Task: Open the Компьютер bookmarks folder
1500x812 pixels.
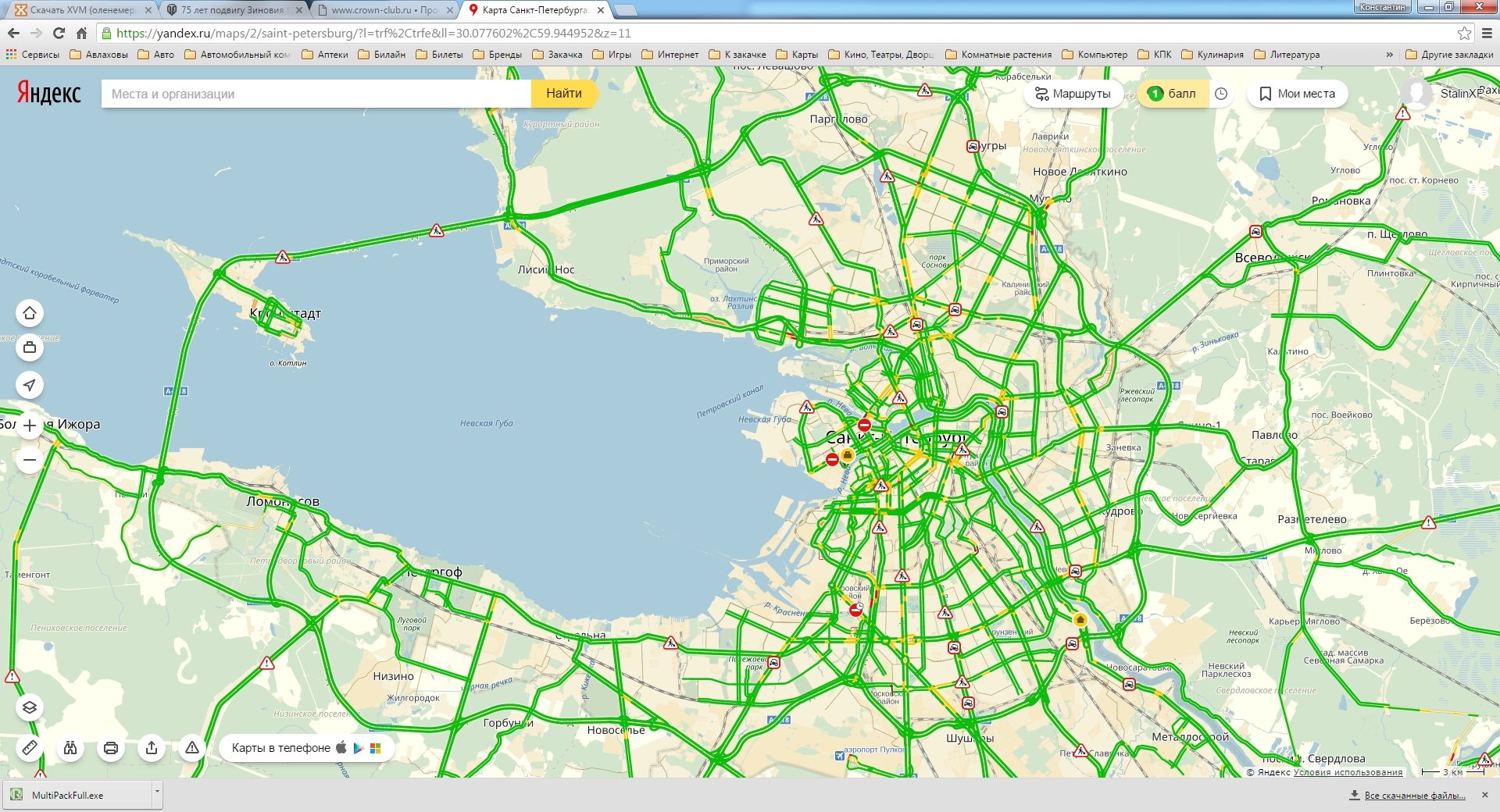Action: click(x=1095, y=55)
